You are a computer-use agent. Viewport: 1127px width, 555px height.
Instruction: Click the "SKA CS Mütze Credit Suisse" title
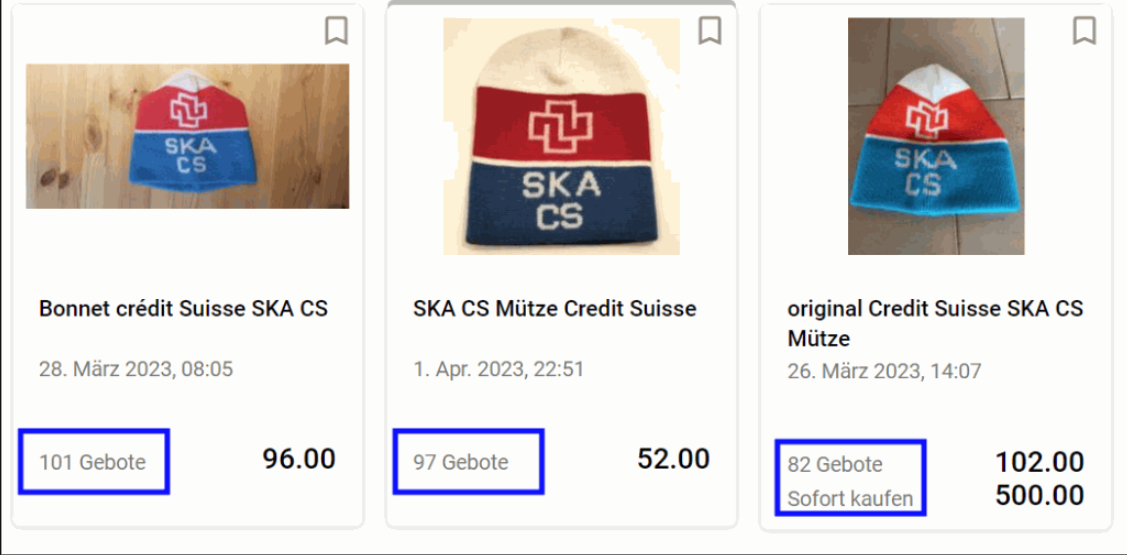click(x=554, y=309)
